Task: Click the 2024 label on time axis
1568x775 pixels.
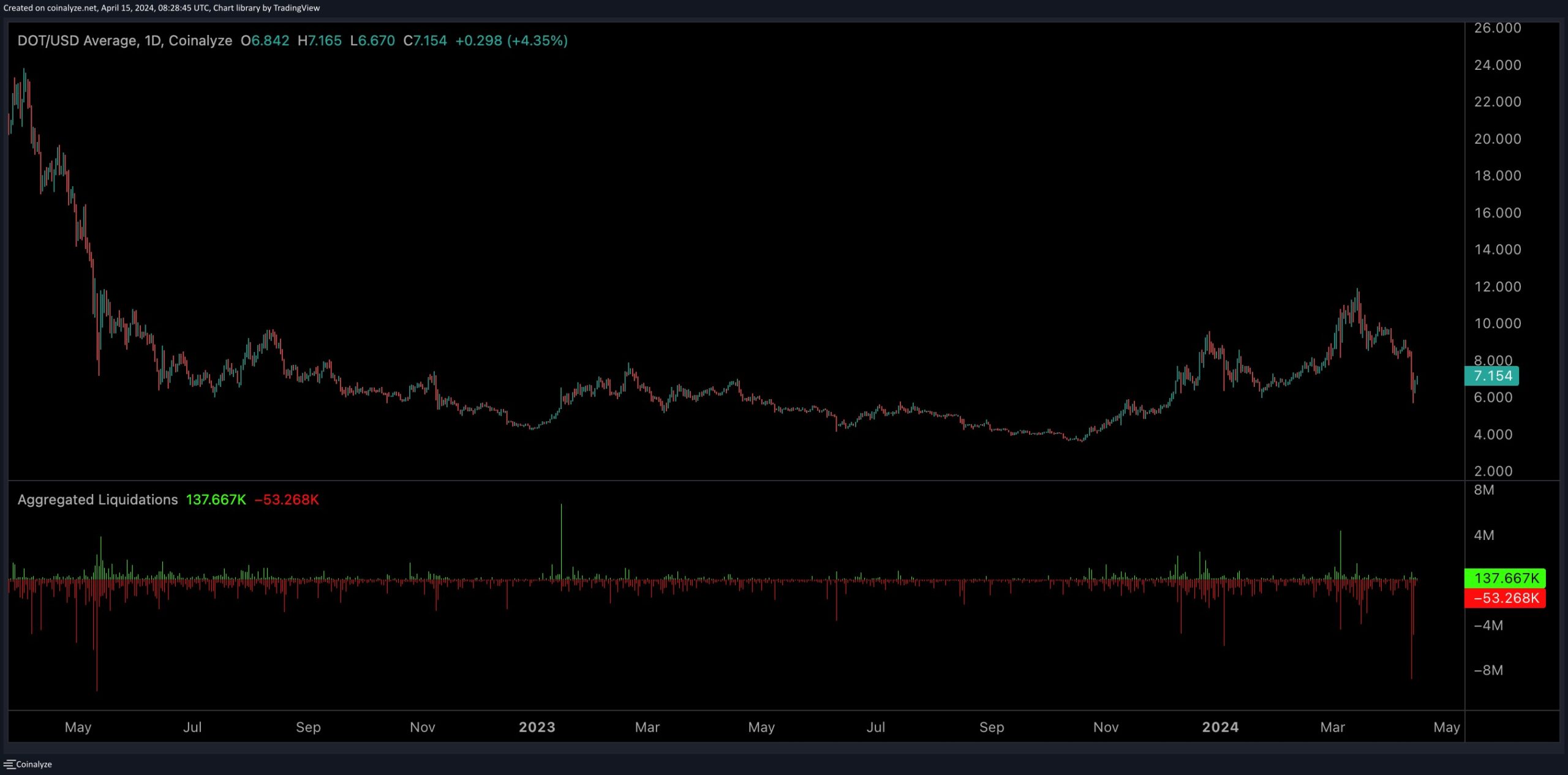Action: point(1220,727)
